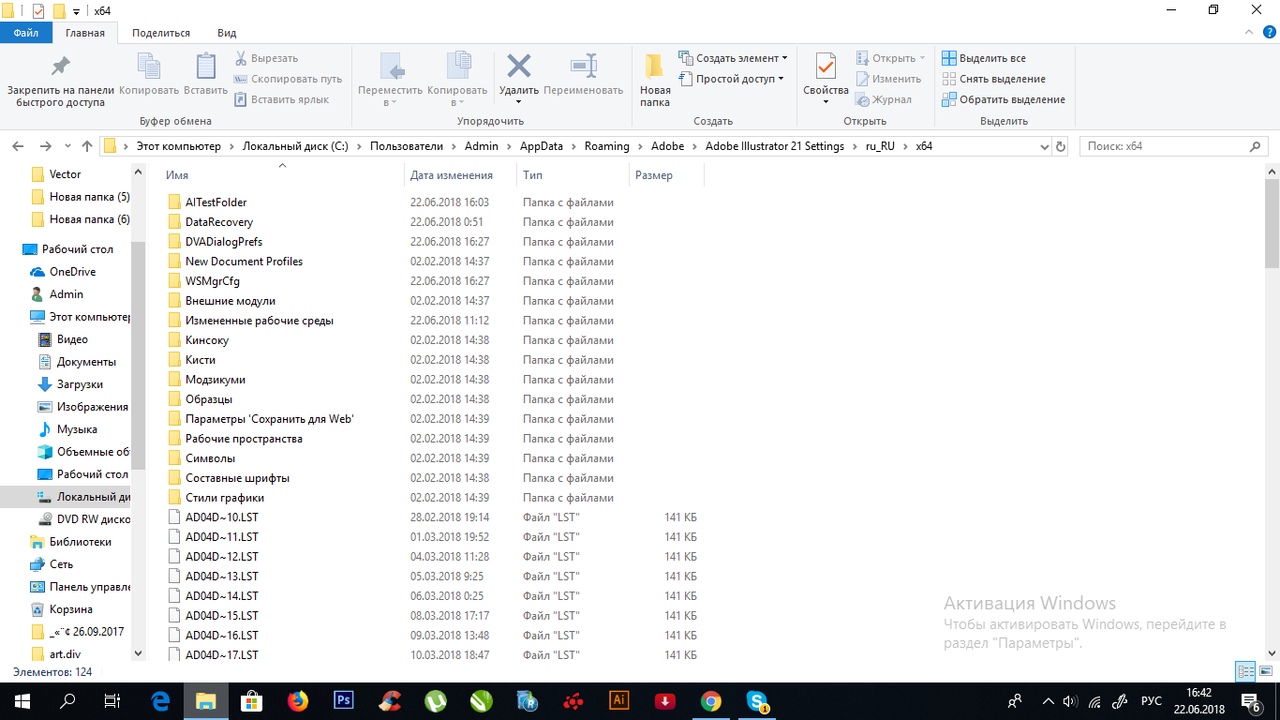Select the Главная ribbon tab
Screen dimensions: 1280x720
pyautogui.click(x=85, y=33)
